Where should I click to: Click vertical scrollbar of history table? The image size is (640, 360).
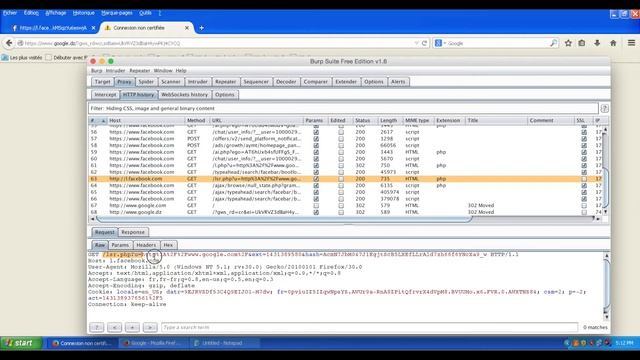(x=605, y=171)
